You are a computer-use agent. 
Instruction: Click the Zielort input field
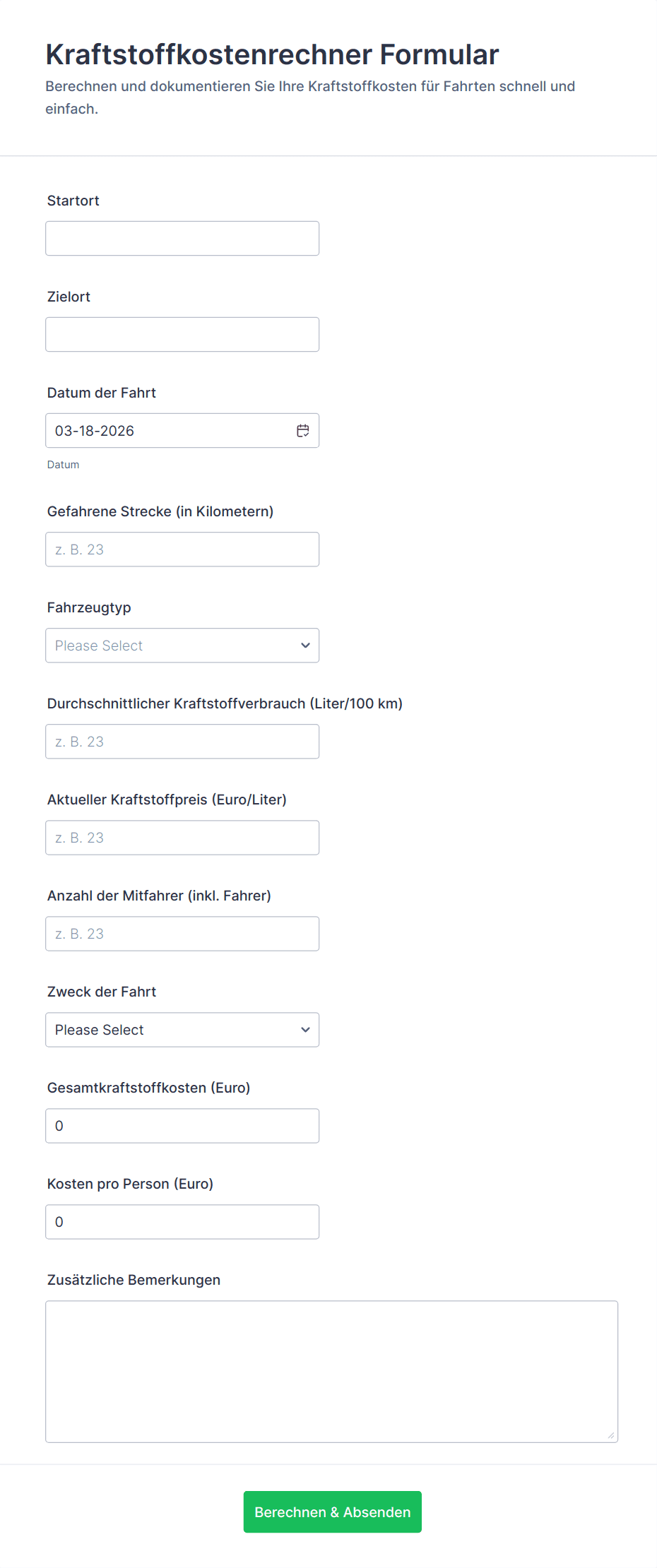[x=182, y=335]
